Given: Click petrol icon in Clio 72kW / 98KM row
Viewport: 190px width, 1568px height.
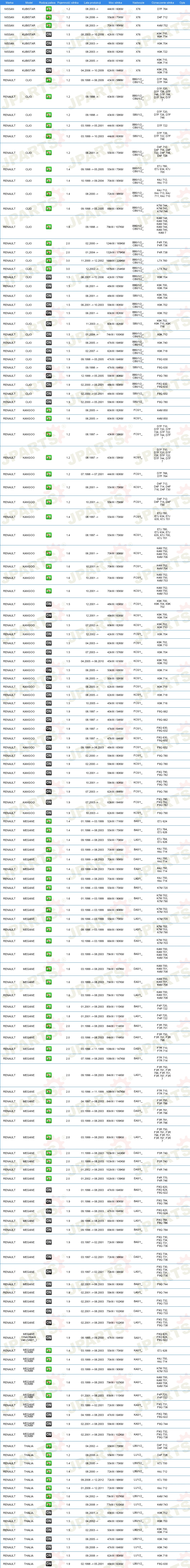Looking at the screenshot, I should click(x=49, y=194).
